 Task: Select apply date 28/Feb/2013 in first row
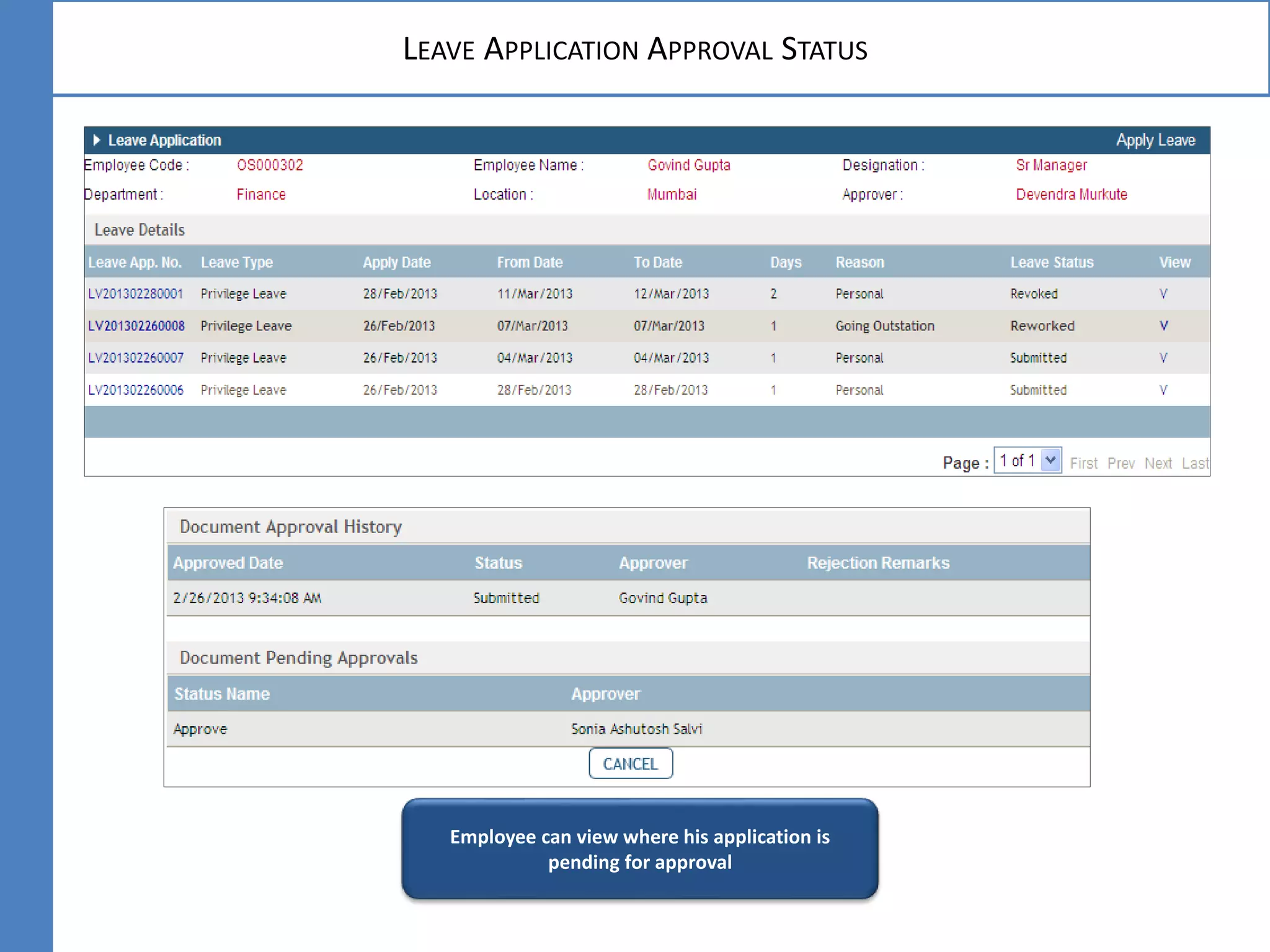pyautogui.click(x=400, y=294)
